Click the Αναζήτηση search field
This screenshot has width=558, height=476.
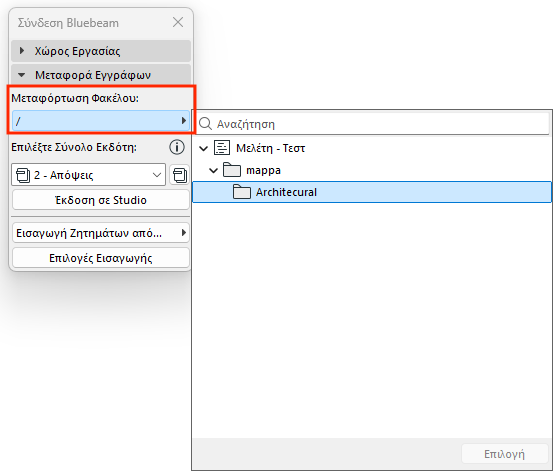click(372, 124)
